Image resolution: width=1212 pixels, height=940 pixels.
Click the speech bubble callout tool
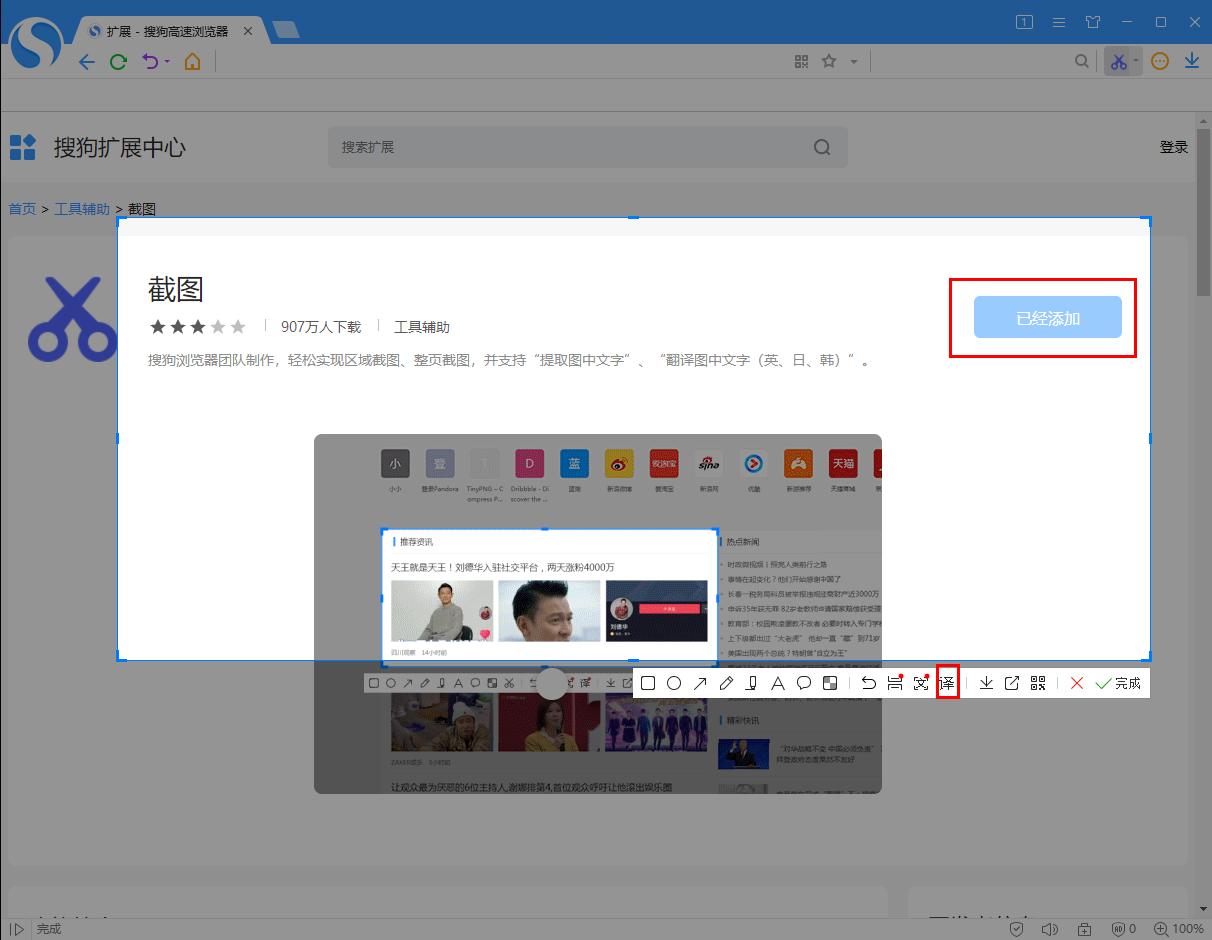[804, 683]
